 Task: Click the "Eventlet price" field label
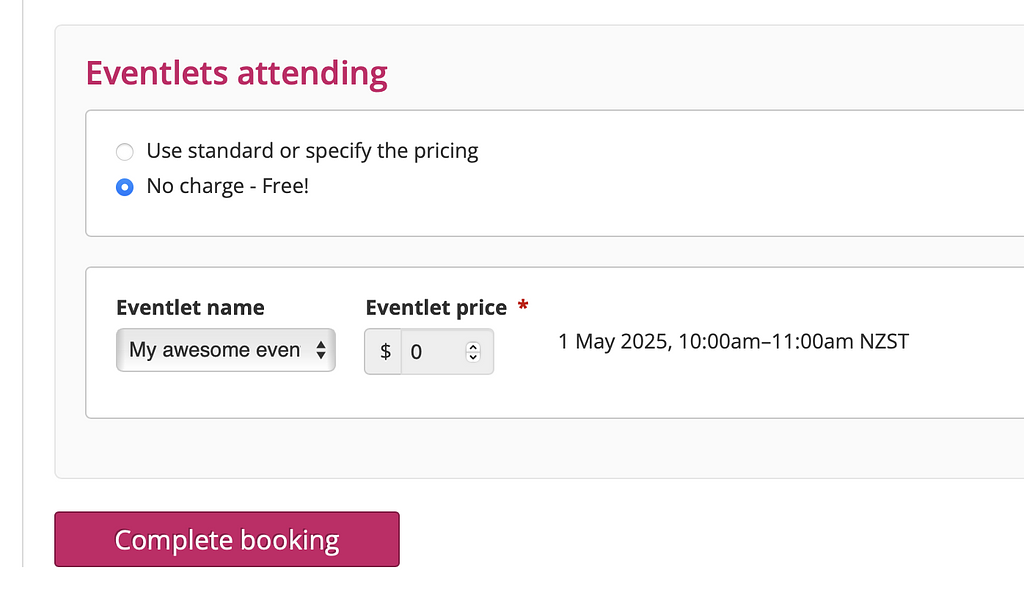click(436, 307)
